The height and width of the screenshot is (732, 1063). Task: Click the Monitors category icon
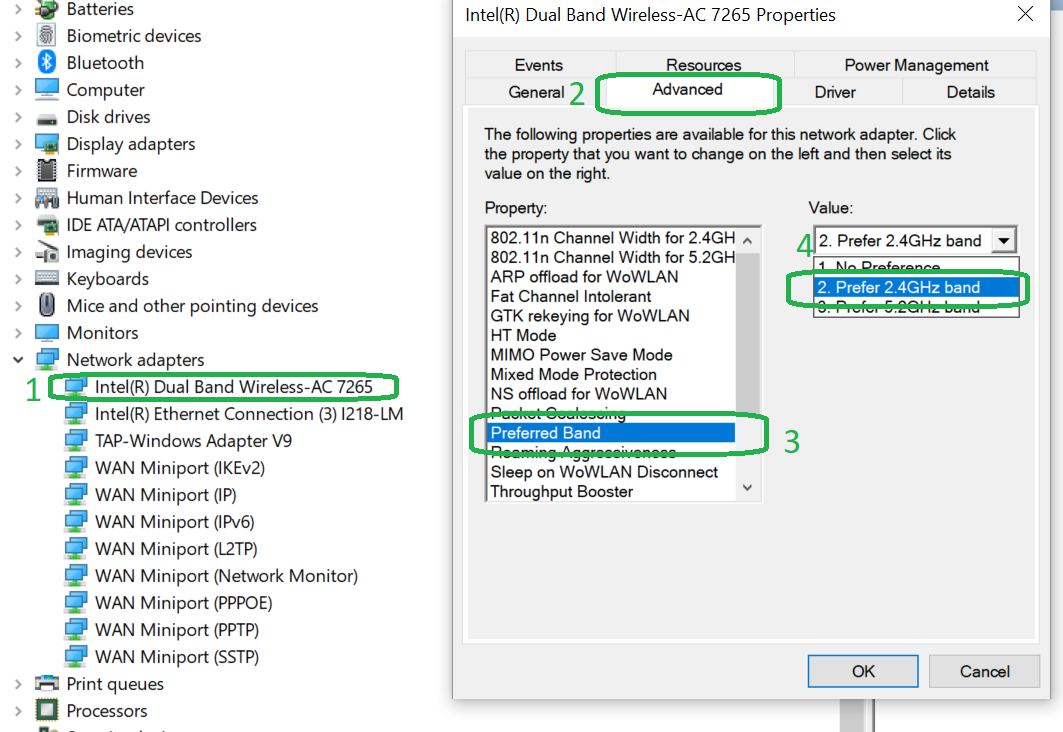click(x=47, y=333)
